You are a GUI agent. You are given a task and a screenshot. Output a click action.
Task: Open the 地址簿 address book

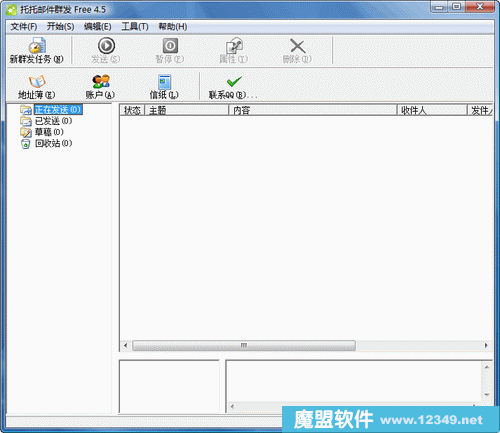tap(37, 87)
